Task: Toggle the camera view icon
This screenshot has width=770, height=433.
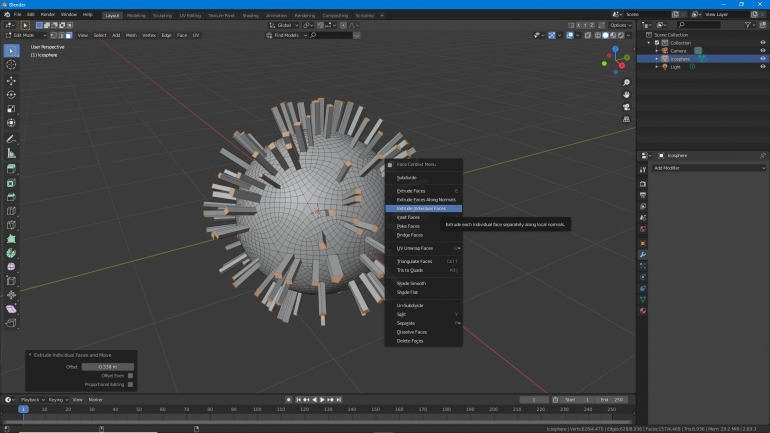Action: tap(626, 107)
